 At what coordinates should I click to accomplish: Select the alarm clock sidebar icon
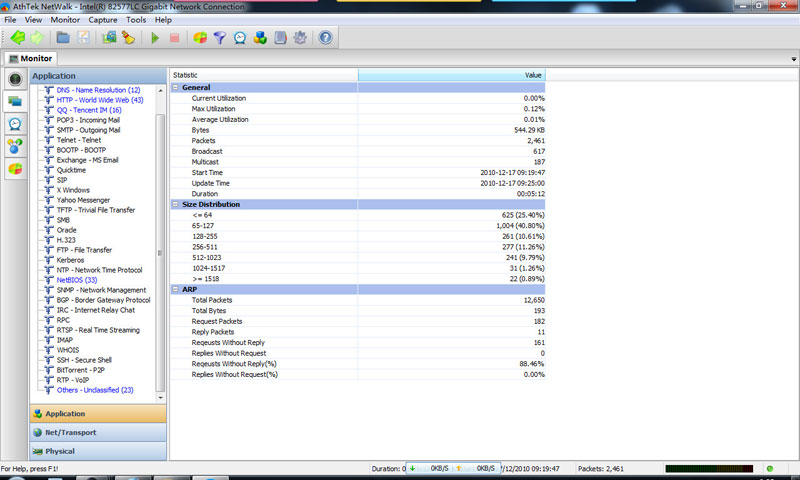(x=15, y=124)
